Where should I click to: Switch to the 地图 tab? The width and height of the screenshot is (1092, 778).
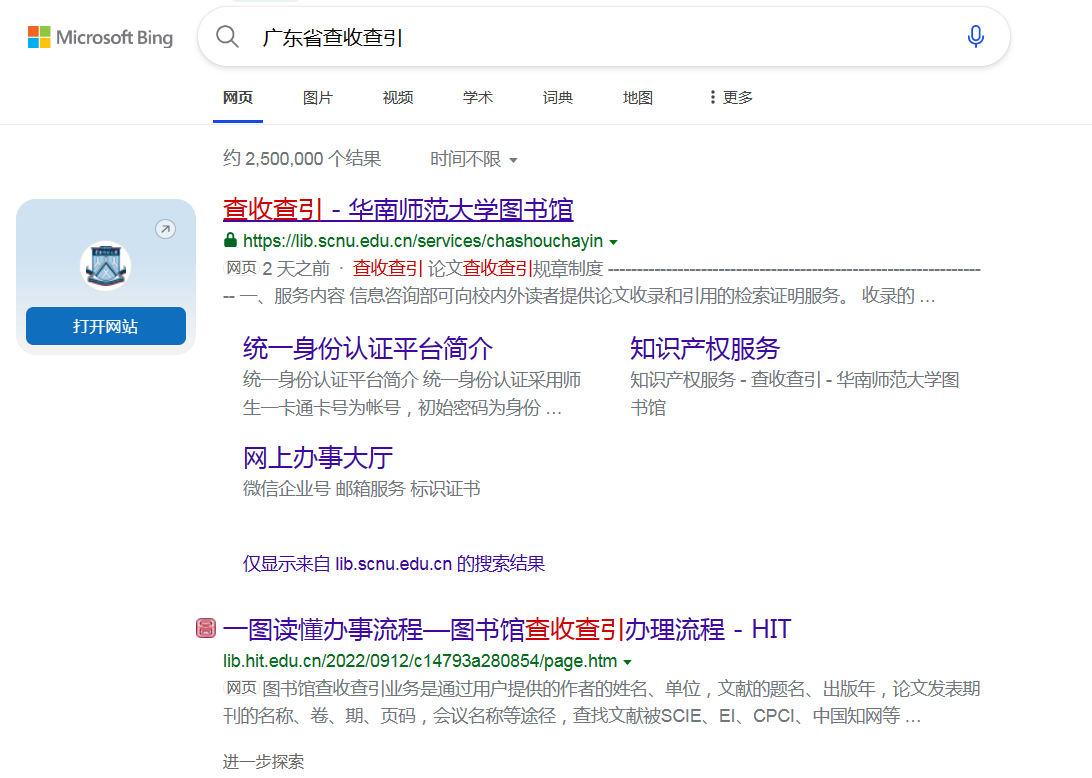[x=638, y=98]
